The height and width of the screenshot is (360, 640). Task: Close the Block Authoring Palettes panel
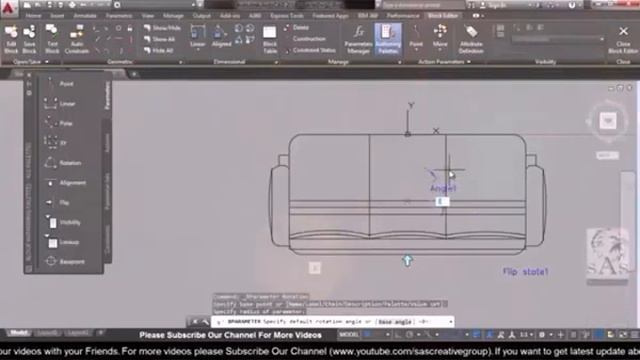coord(29,75)
